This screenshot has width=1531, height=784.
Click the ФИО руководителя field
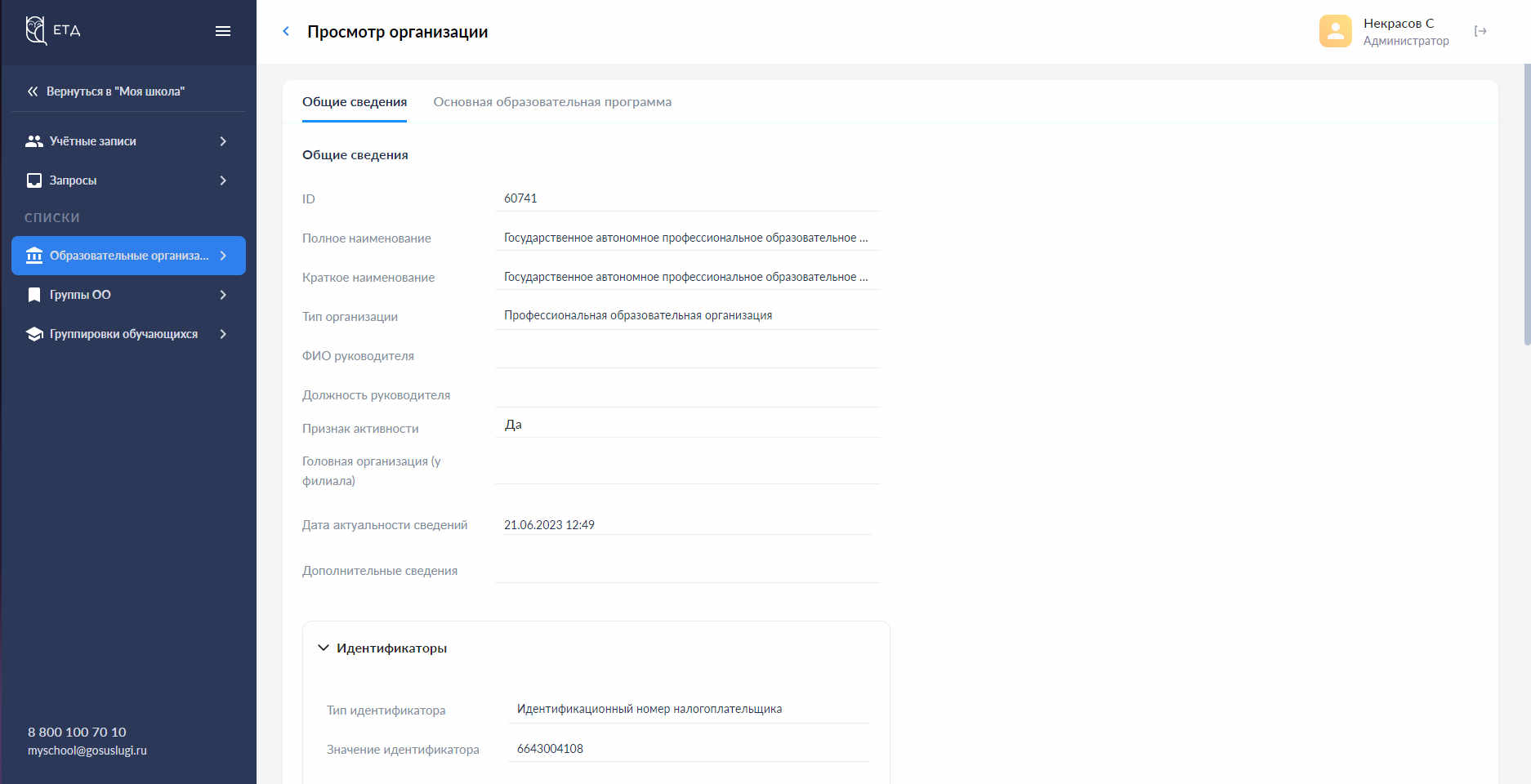pyautogui.click(x=686, y=355)
